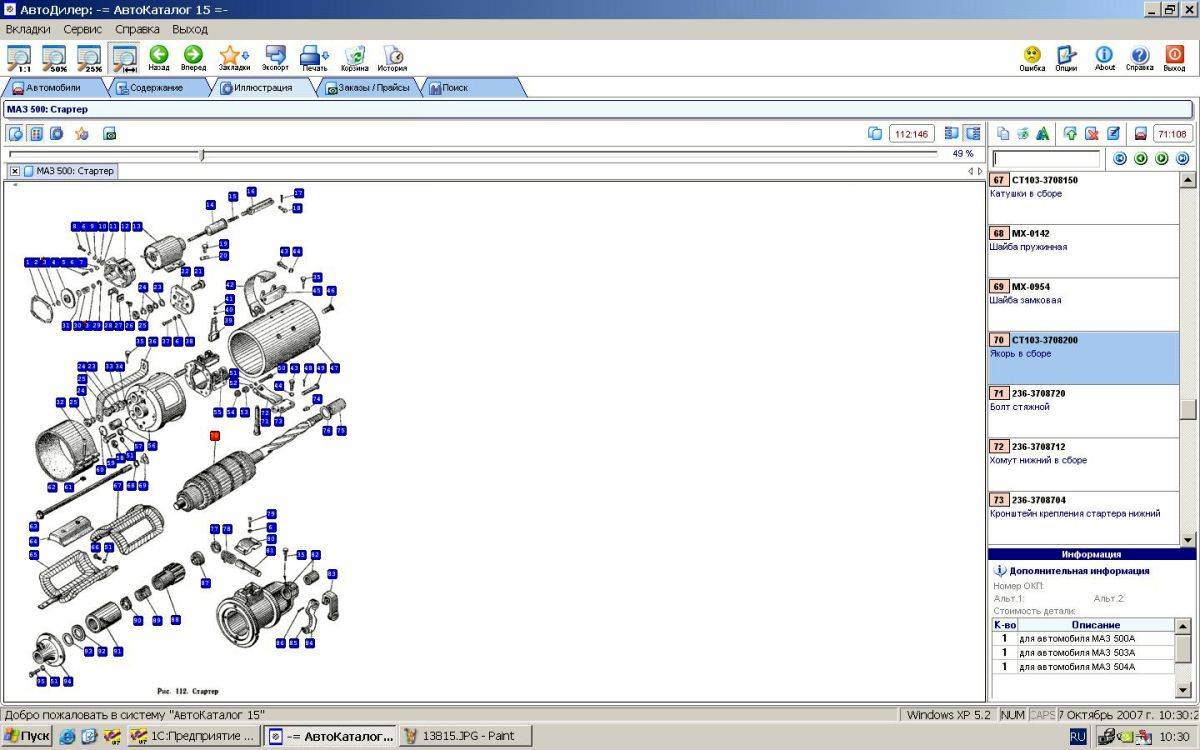Open the Печать print dropdown

pyautogui.click(x=325, y=56)
